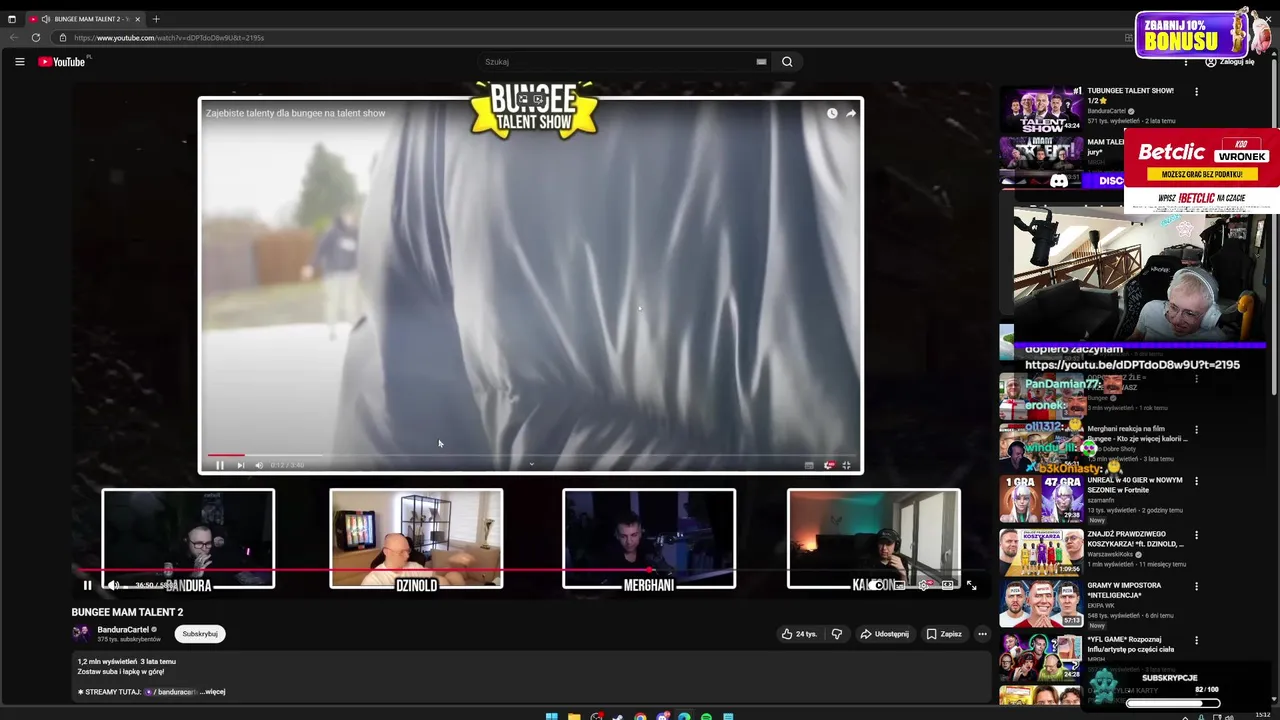Screen dimensions: 1280x720
Task: Open options for UNREAL W 40 GIER video
Action: tap(1196, 481)
